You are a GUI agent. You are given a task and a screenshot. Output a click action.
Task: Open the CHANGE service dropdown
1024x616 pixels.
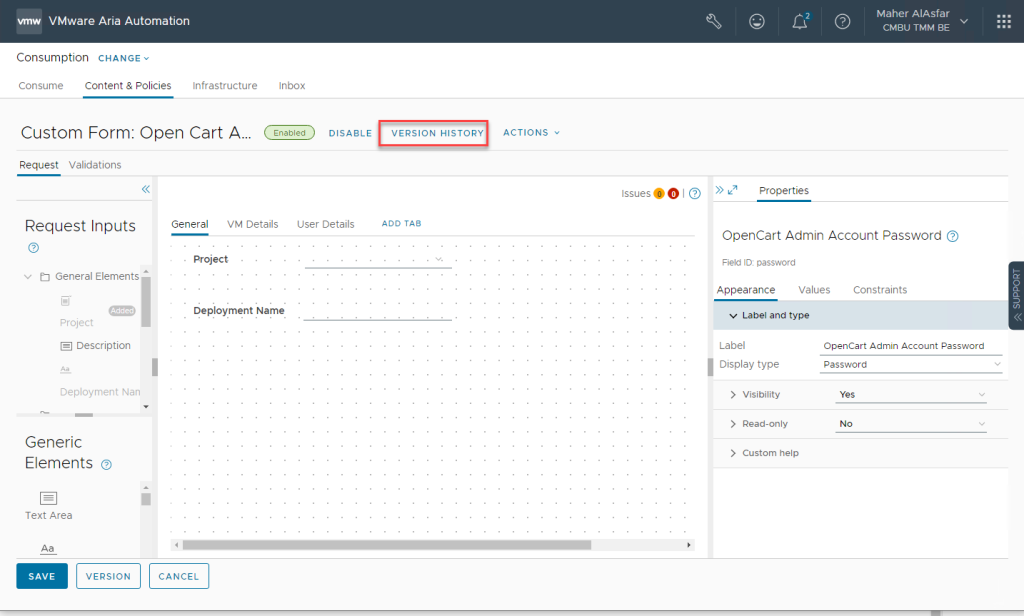point(123,58)
